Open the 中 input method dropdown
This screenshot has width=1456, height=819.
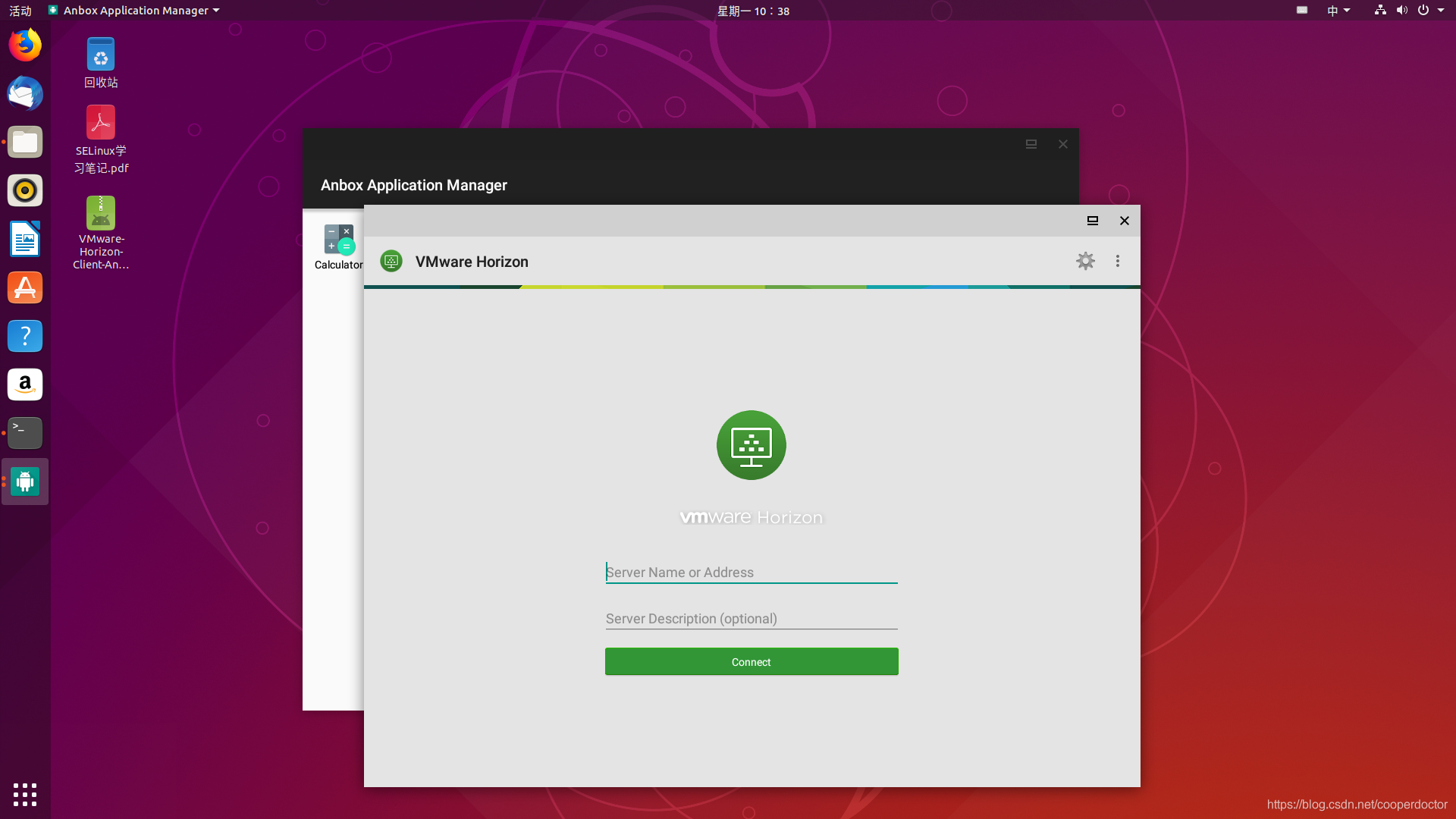click(x=1338, y=11)
